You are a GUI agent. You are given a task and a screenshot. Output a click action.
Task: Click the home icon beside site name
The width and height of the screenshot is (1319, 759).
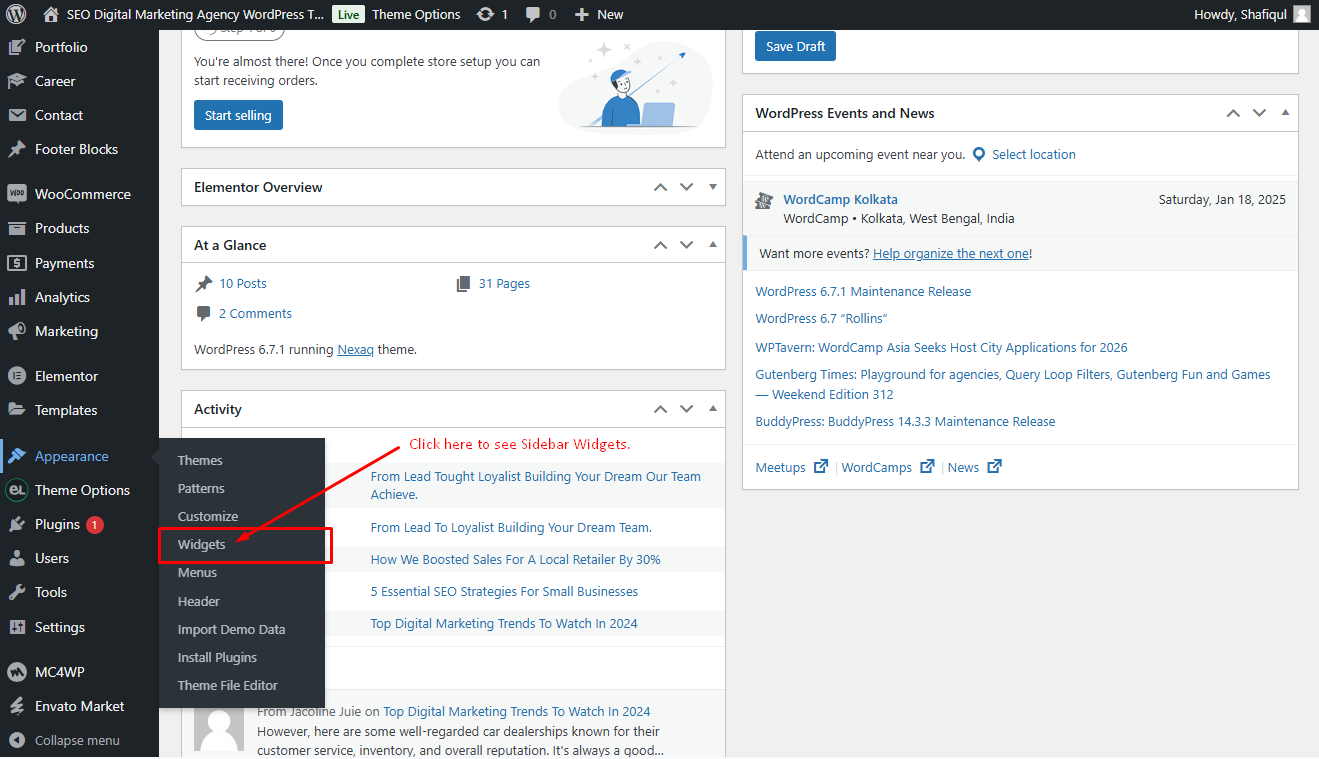click(x=51, y=14)
